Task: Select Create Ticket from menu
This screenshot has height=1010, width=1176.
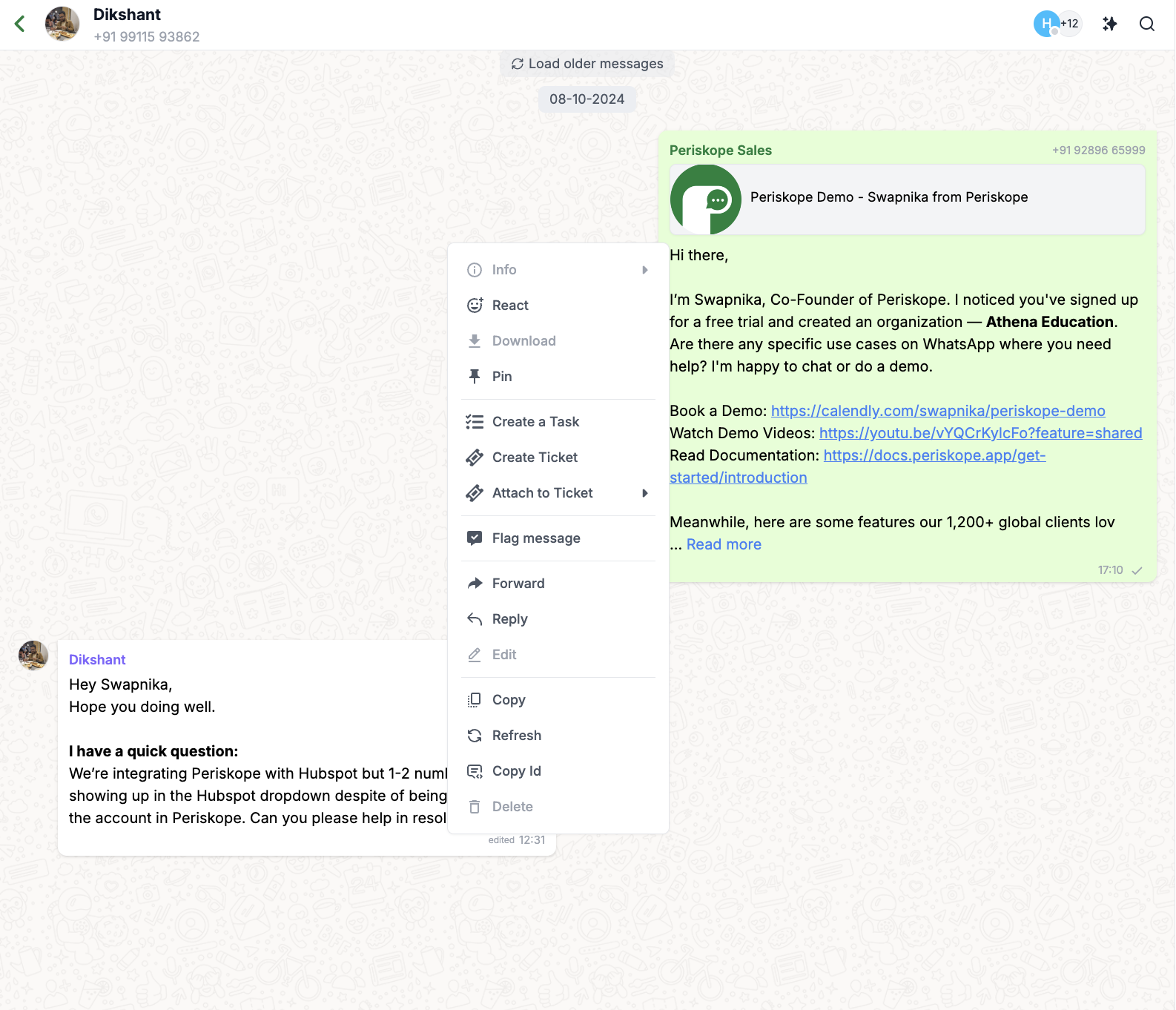Action: (x=558, y=458)
